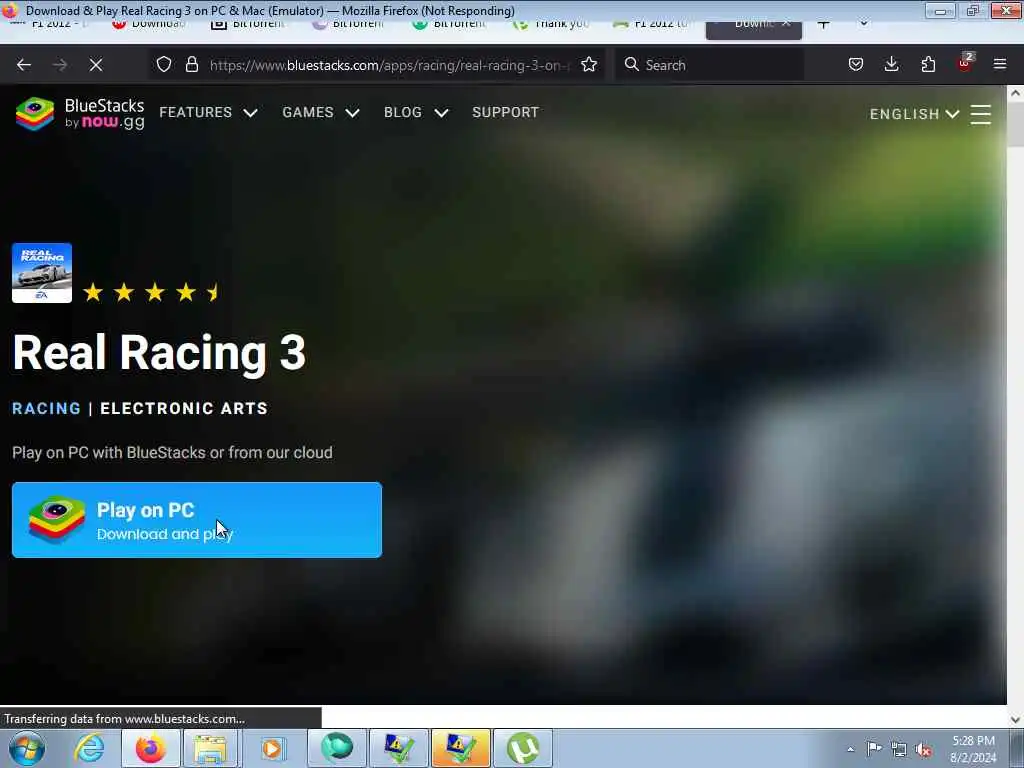Open the Firefox application hamburger menu

click(x=1000, y=64)
